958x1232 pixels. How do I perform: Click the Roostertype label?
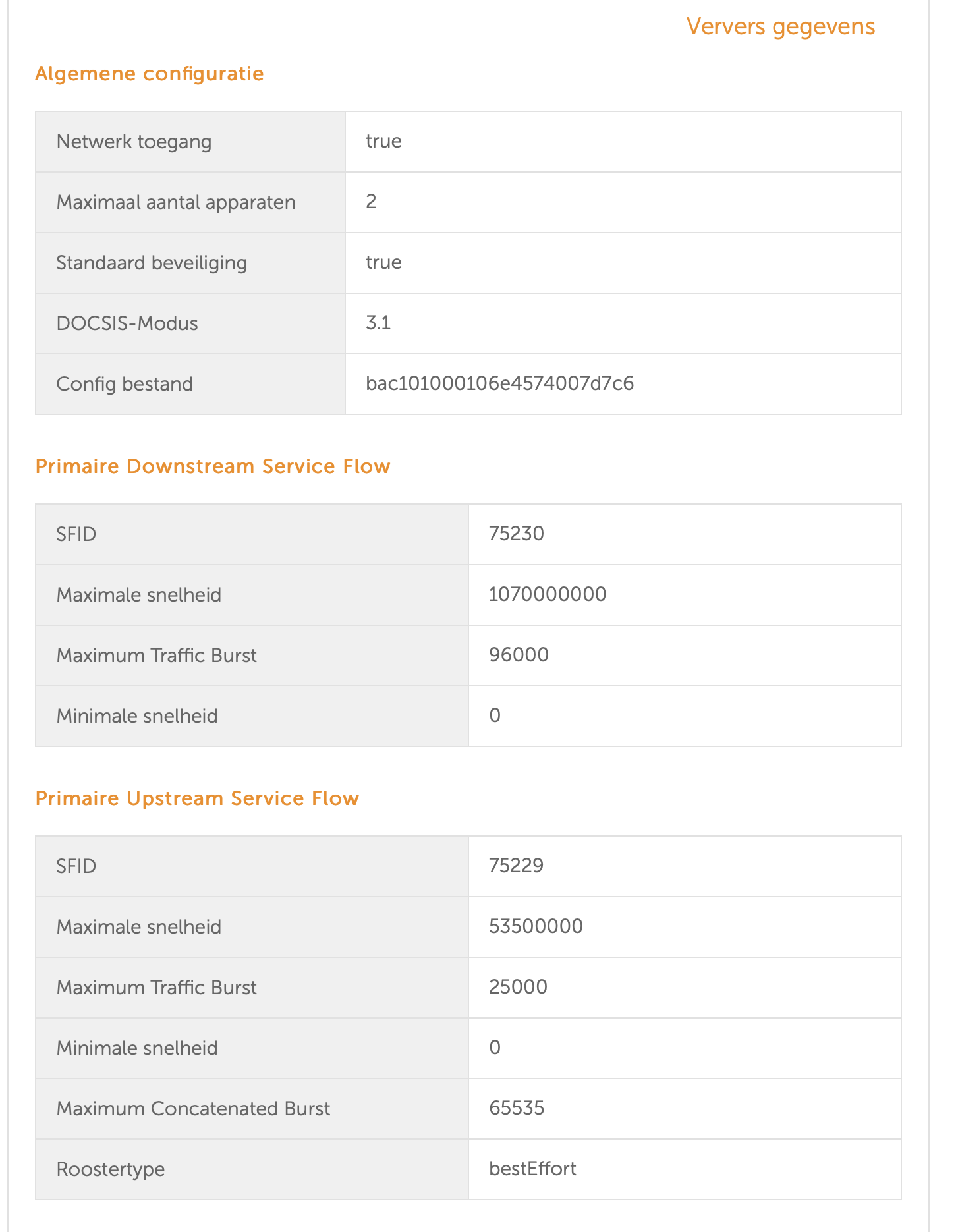(111, 1169)
